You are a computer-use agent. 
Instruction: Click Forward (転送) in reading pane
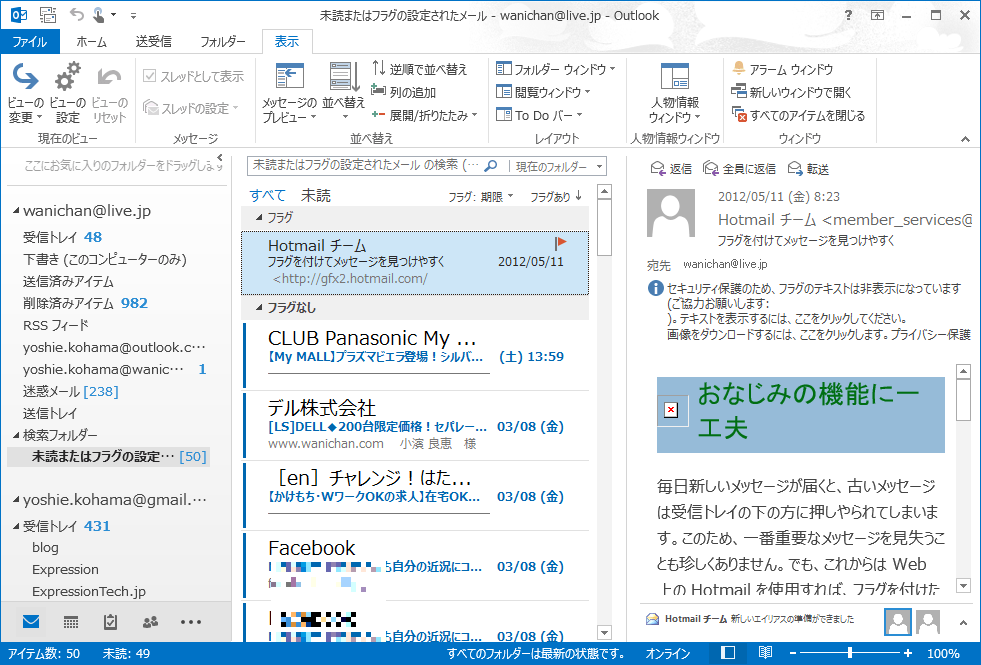tap(808, 169)
